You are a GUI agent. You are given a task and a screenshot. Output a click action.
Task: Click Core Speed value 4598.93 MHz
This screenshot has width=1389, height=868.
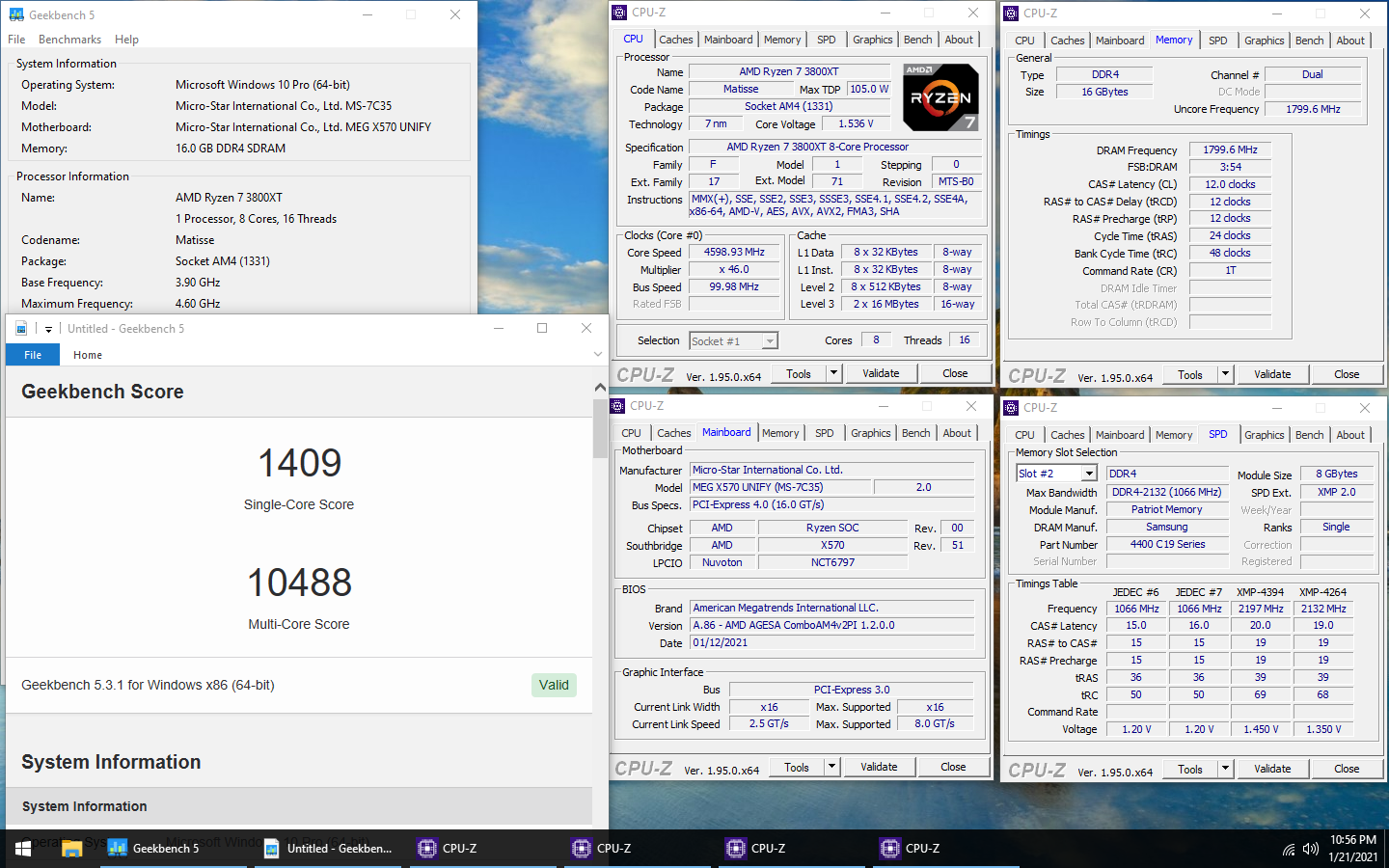pyautogui.click(x=734, y=252)
